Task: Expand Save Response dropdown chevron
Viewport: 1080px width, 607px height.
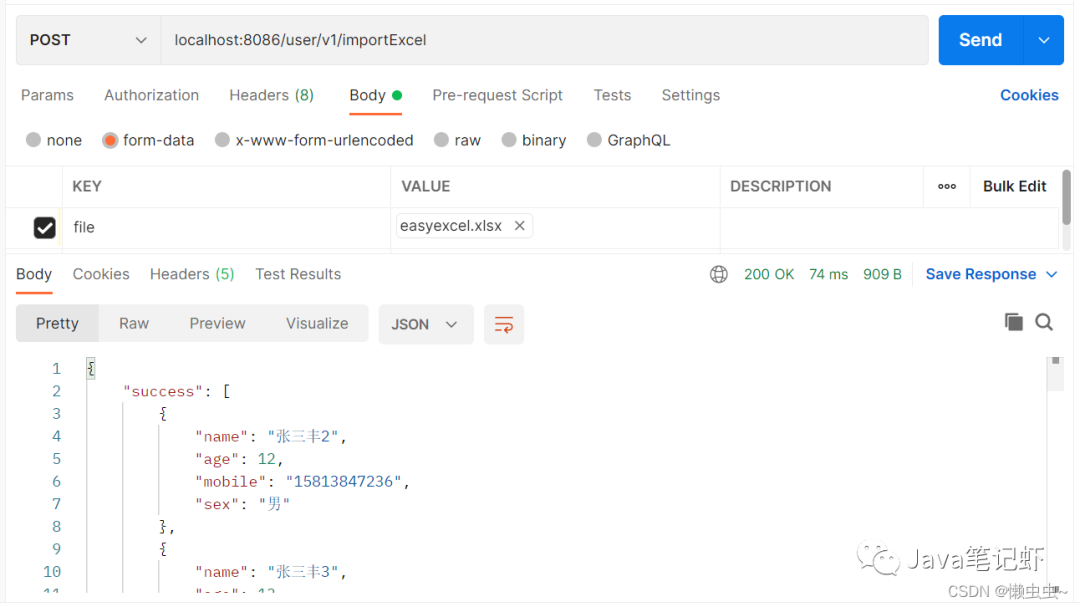Action: pos(1051,275)
